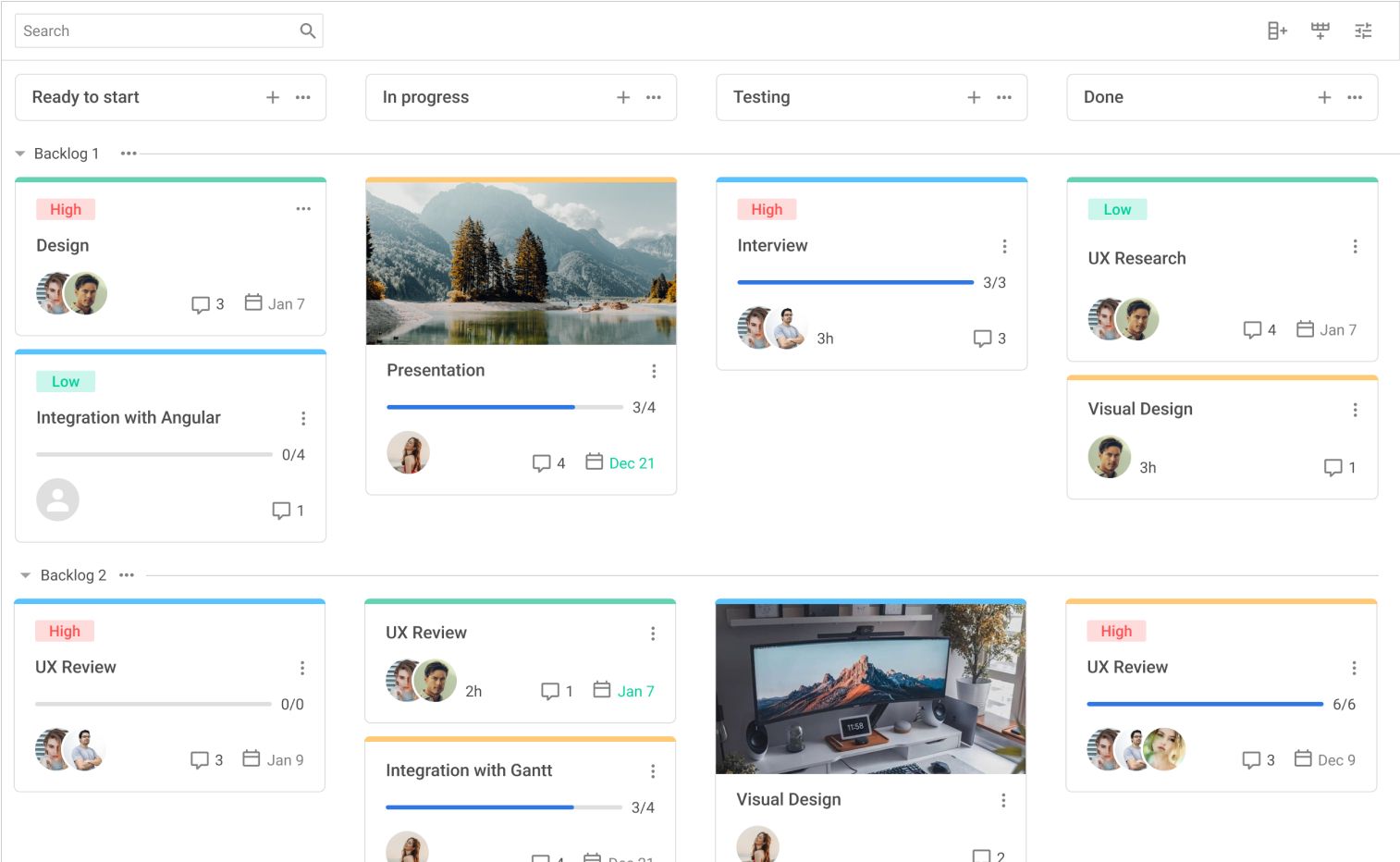Screen dimensions: 1400x862
Task: Open UX Research card's three-dot menu
Action: click(1356, 247)
